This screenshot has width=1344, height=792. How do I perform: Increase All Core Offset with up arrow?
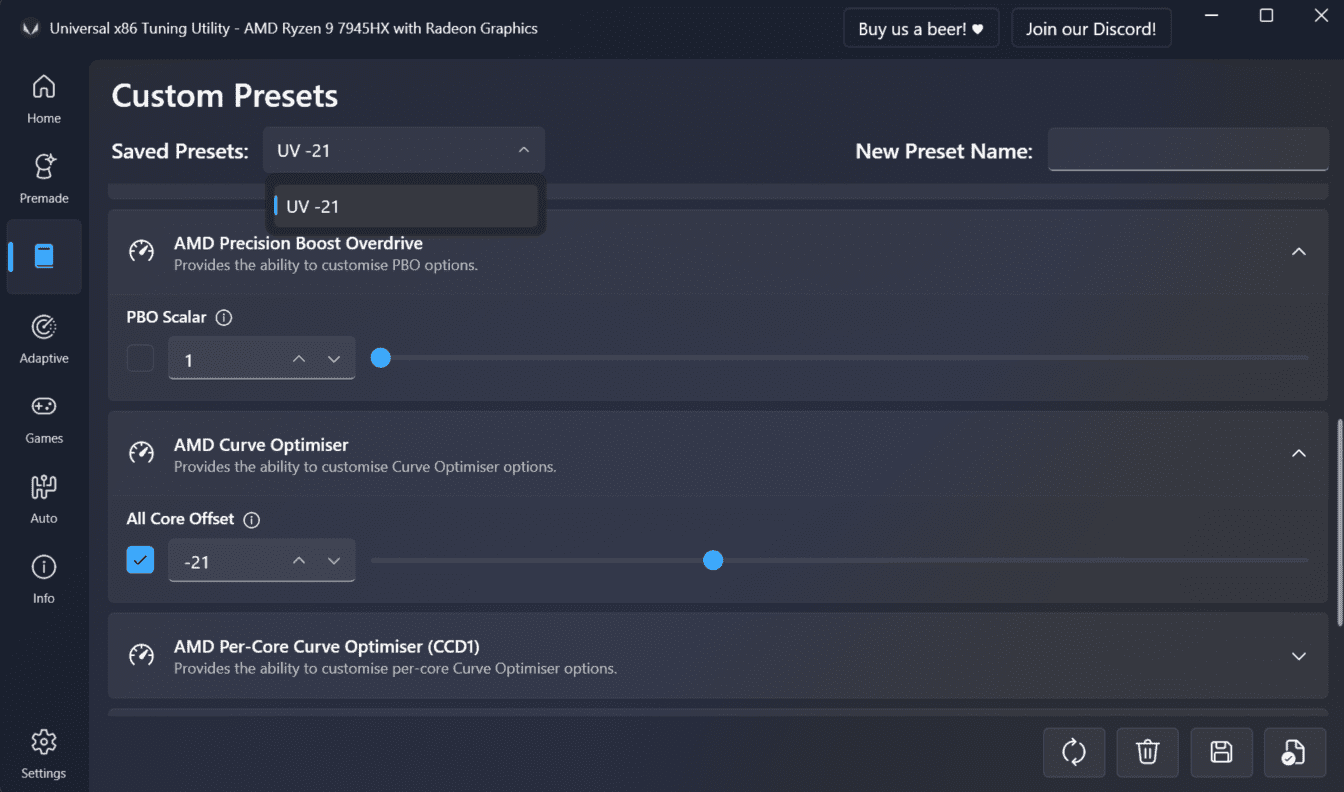point(299,561)
